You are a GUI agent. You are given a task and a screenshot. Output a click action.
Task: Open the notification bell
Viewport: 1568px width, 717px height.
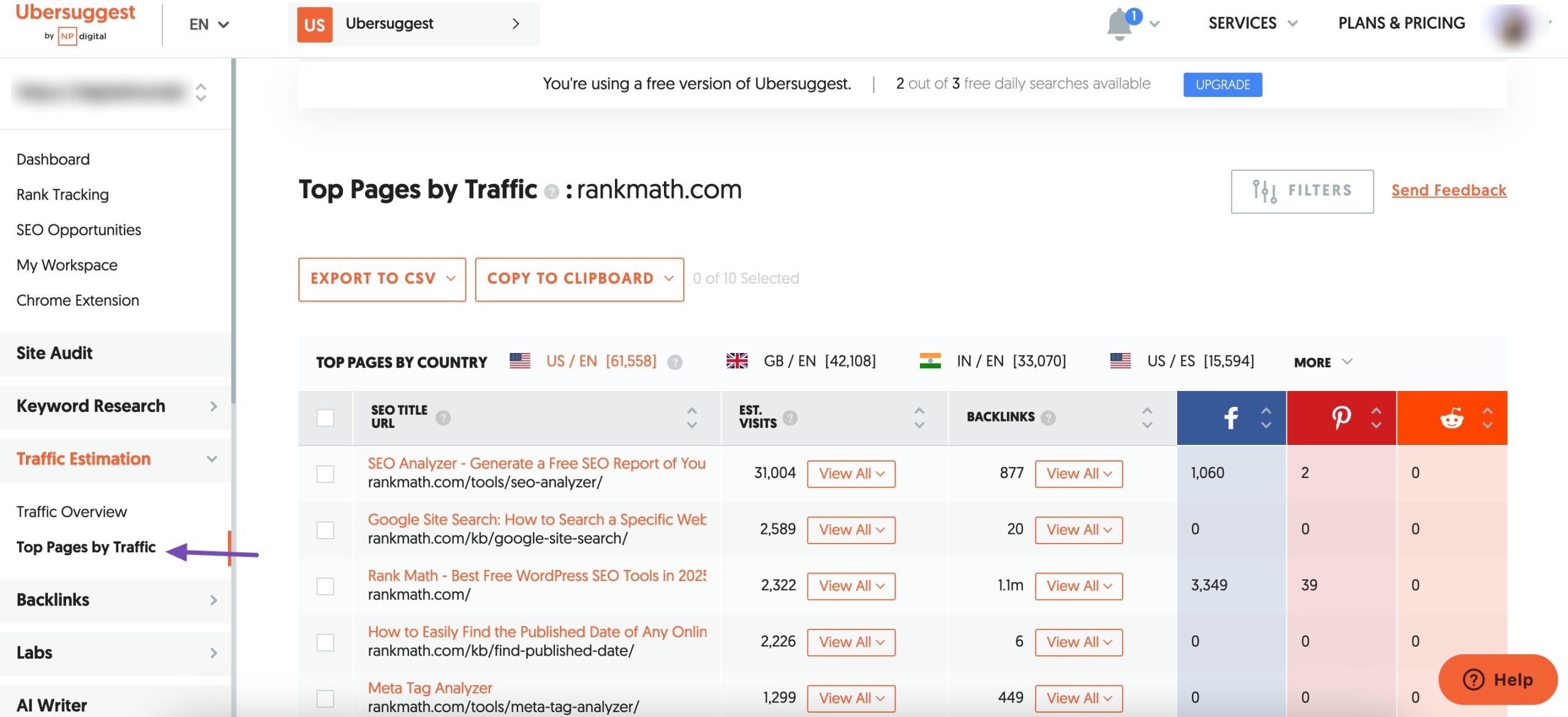1120,25
